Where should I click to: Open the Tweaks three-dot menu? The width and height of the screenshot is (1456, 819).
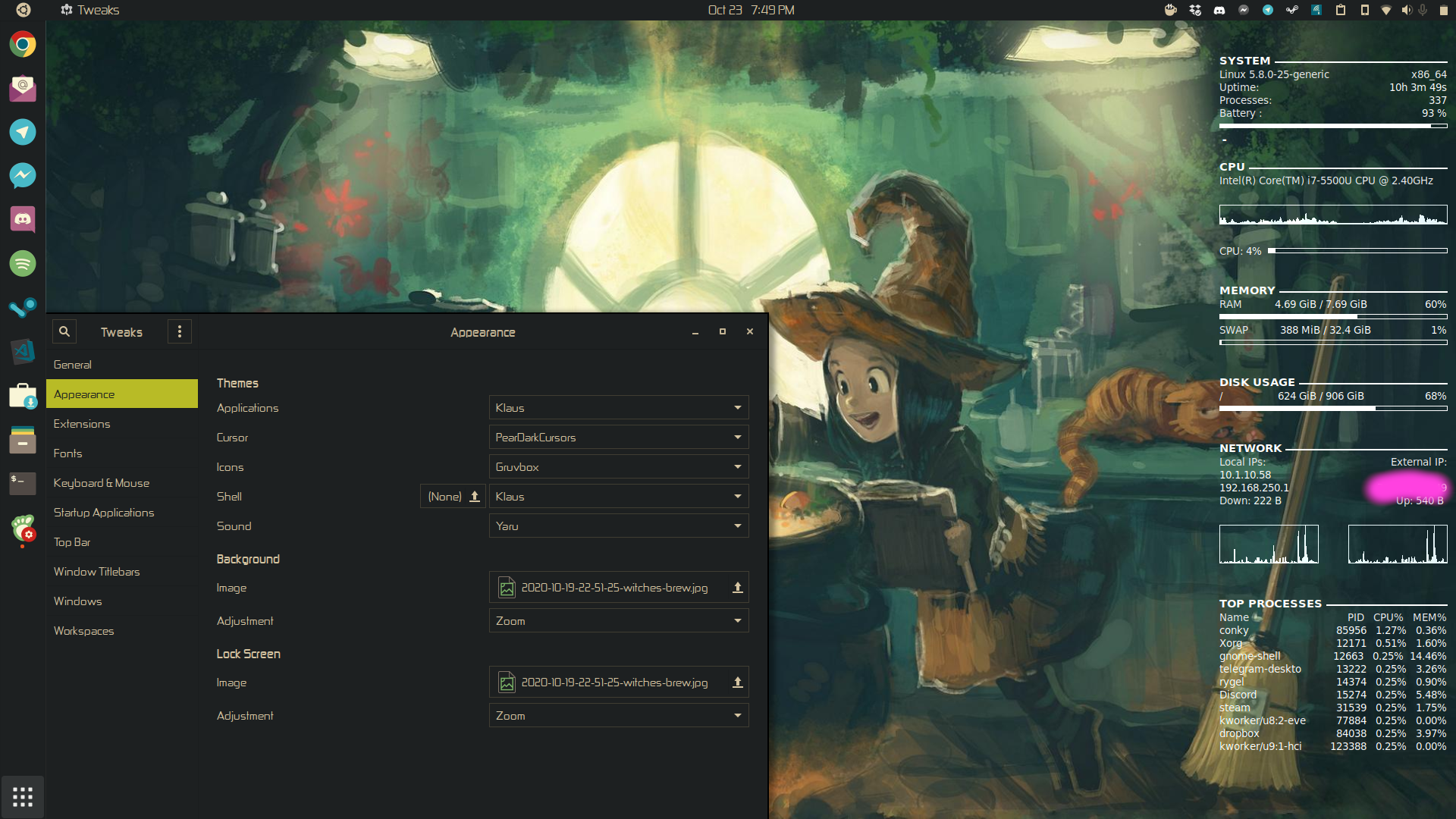coord(180,331)
